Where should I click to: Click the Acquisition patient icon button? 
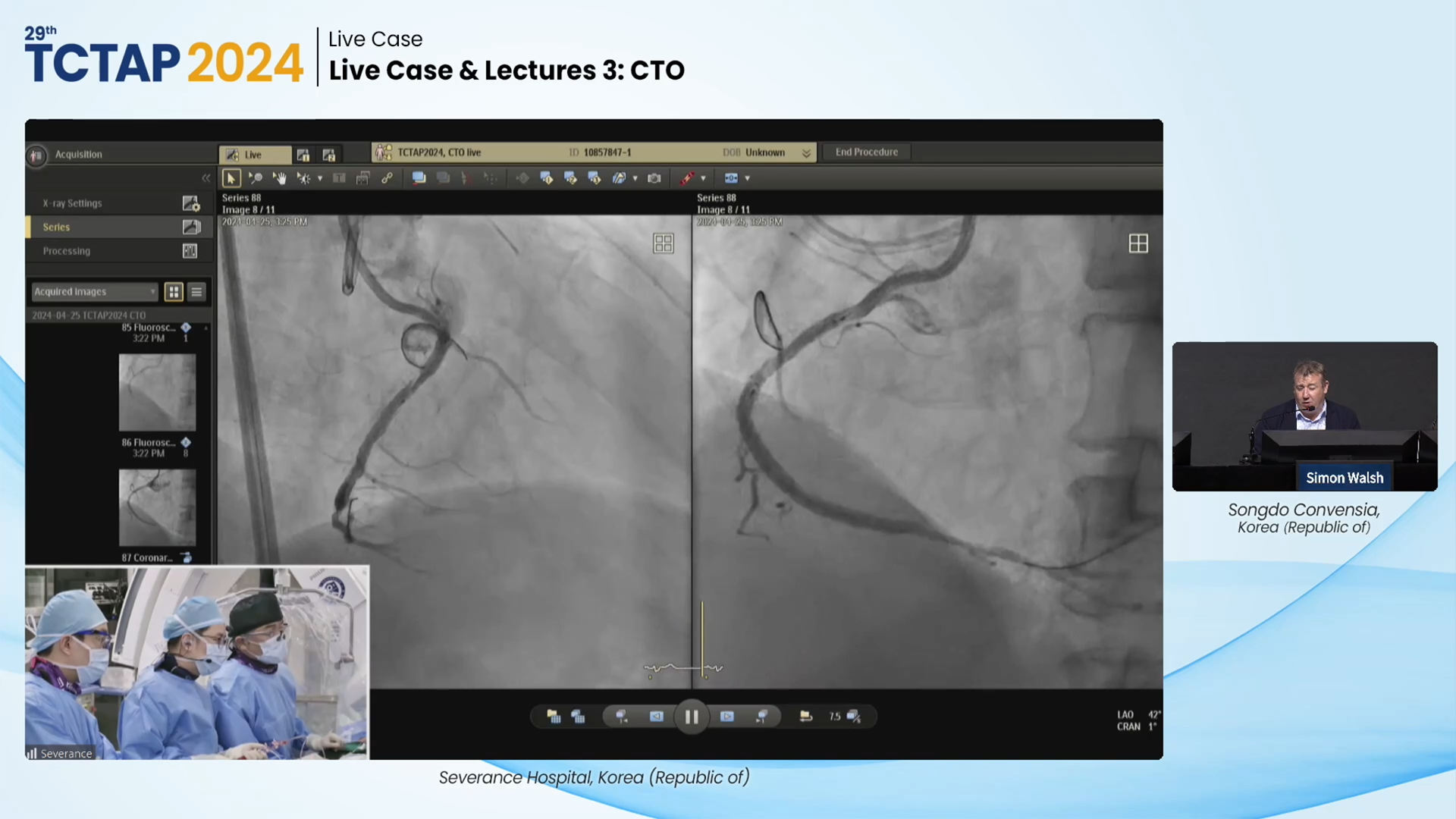pyautogui.click(x=36, y=155)
